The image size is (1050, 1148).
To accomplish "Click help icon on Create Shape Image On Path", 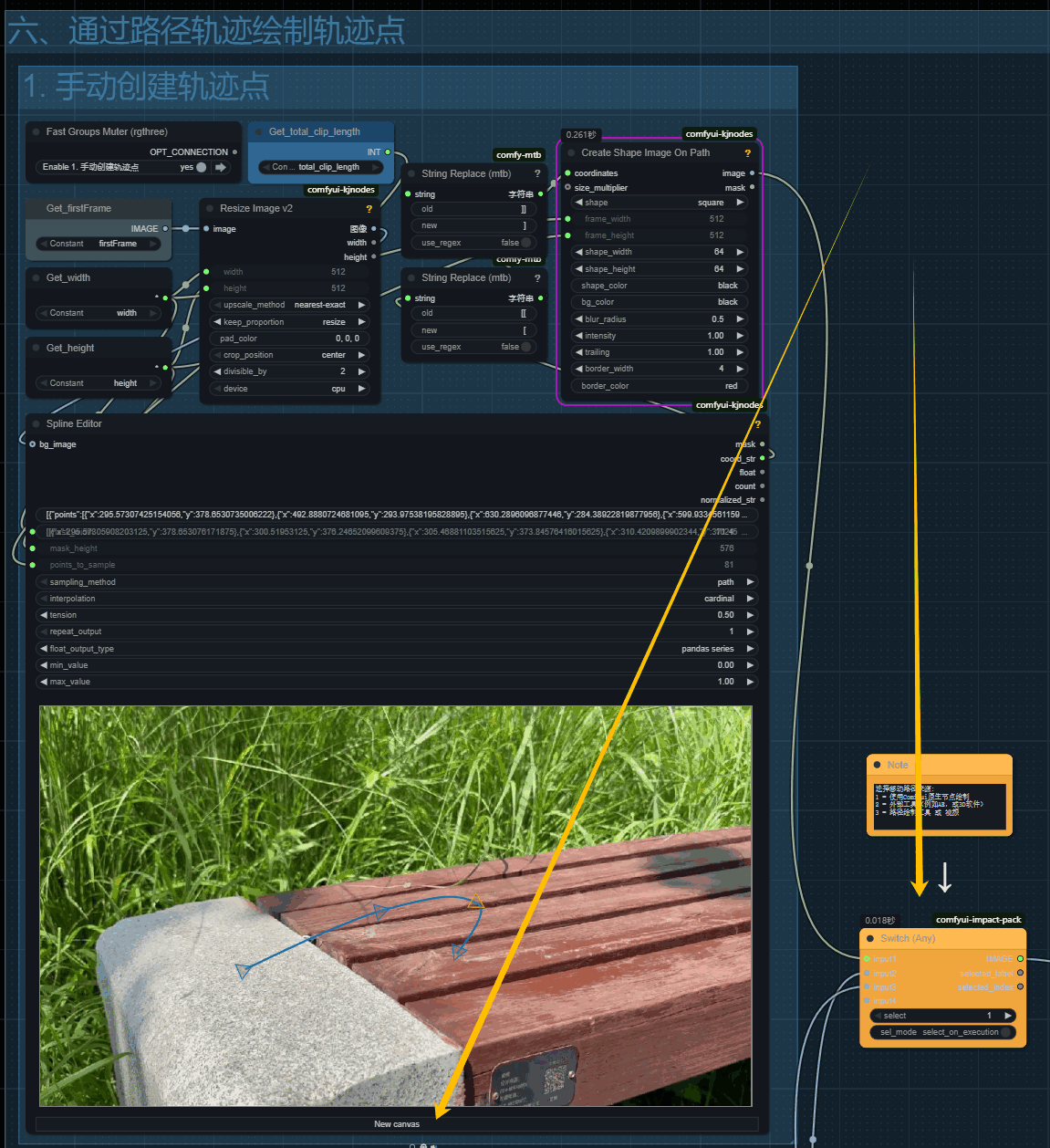I will (747, 153).
